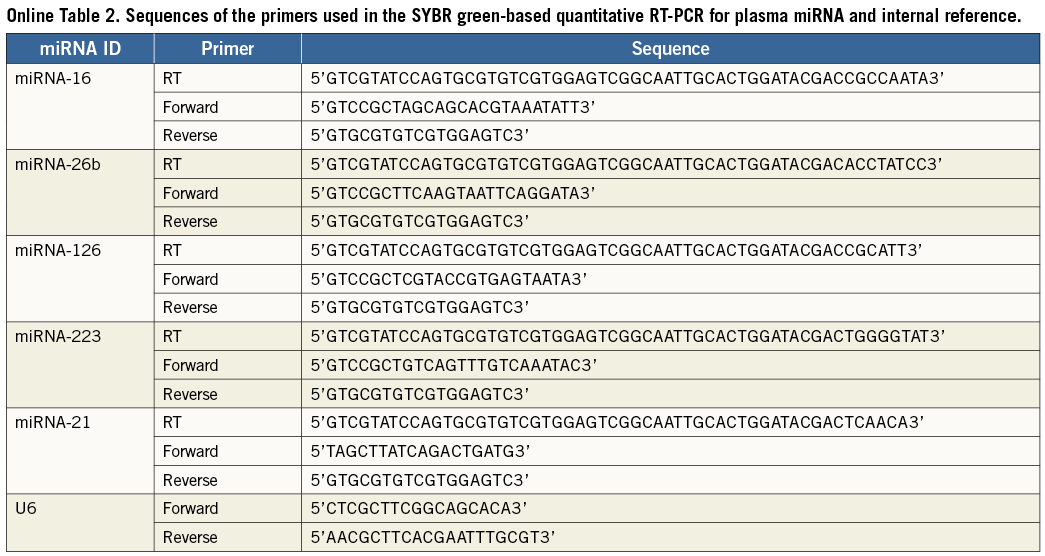The image size is (1045, 556).
Task: Click the Sequence column header
Action: [670, 49]
